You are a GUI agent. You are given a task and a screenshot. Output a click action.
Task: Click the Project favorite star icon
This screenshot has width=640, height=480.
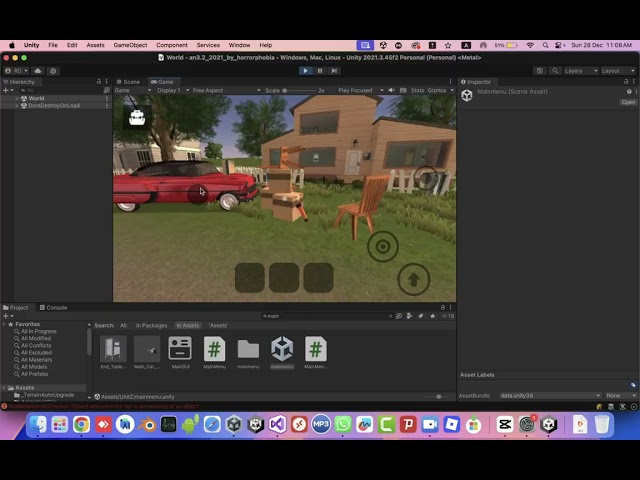click(432, 316)
